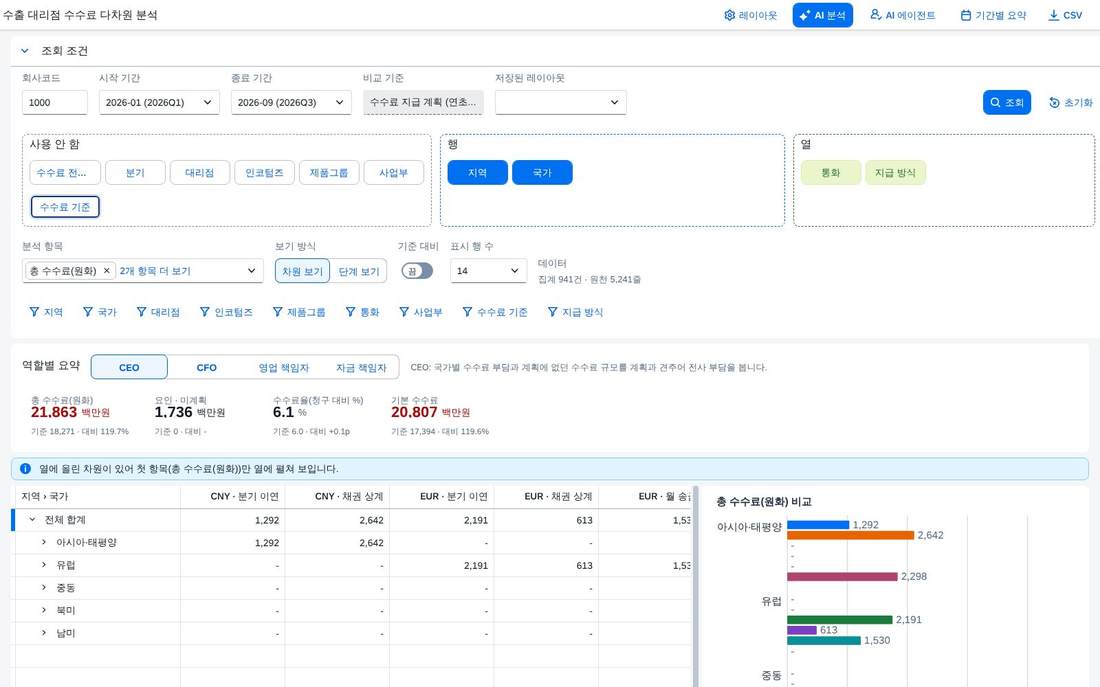Expand the 유럽 row in the table

pos(43,565)
